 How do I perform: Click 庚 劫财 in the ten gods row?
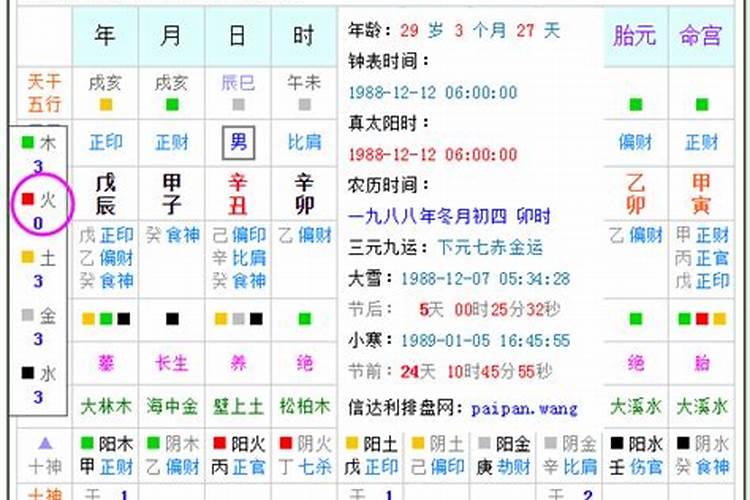click(x=504, y=467)
